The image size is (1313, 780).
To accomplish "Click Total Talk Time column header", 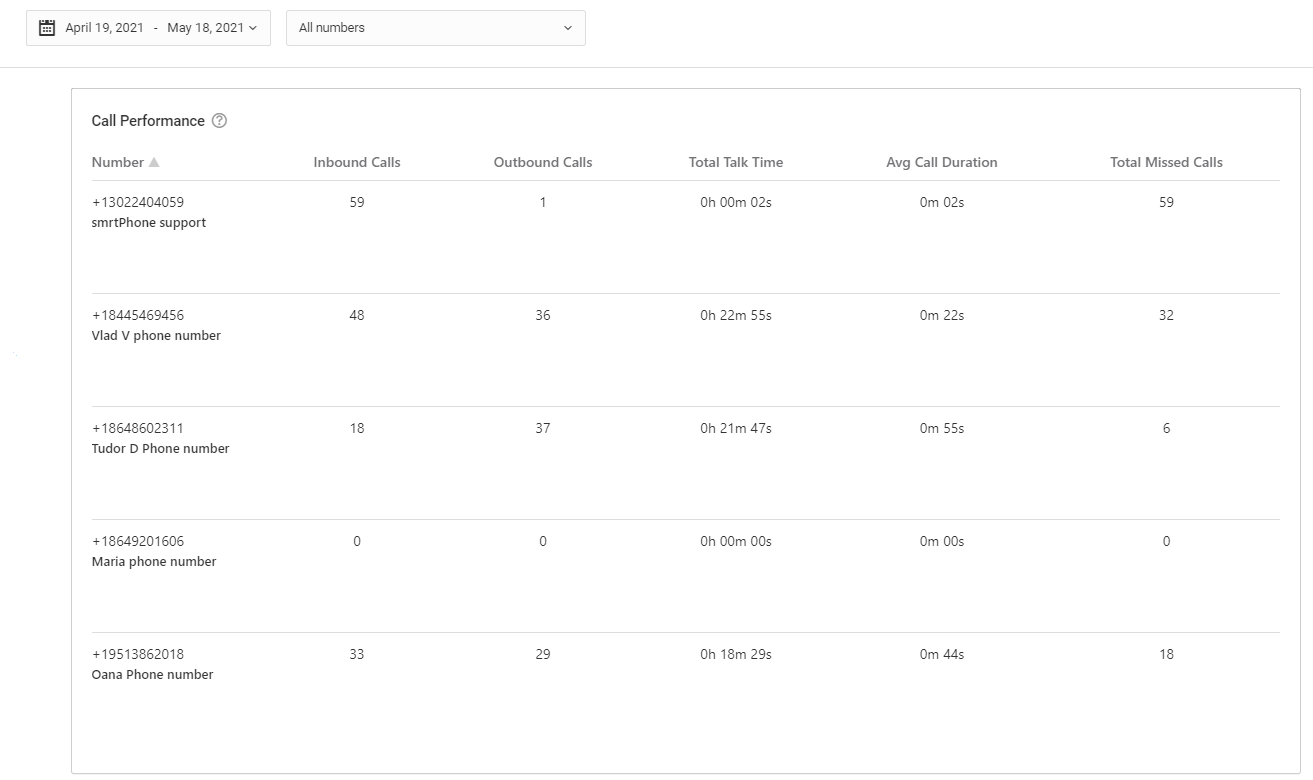I will [735, 162].
